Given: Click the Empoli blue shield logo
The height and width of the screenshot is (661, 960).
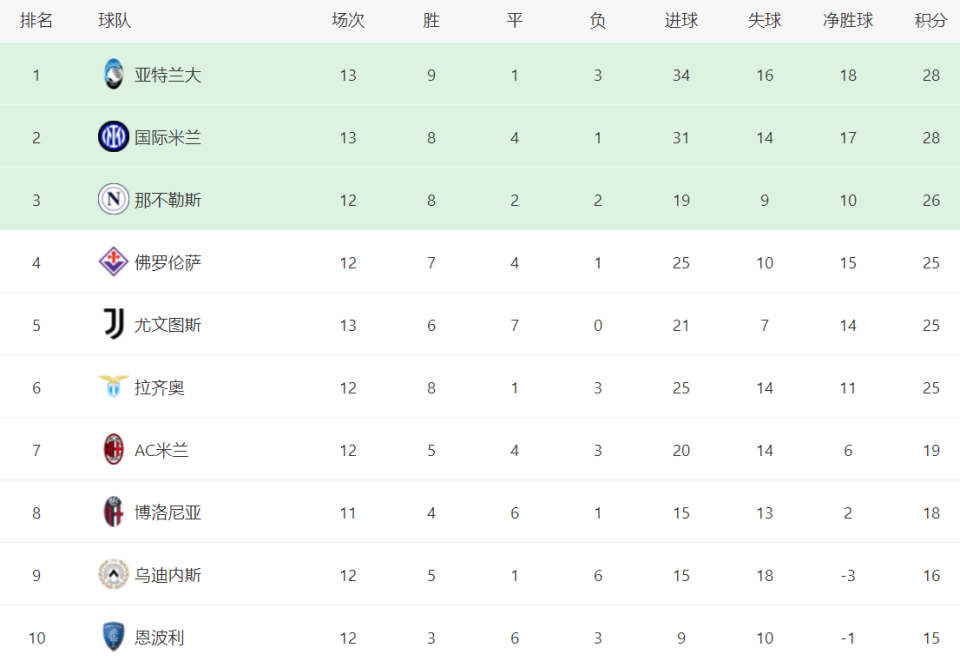Looking at the screenshot, I should [x=113, y=637].
